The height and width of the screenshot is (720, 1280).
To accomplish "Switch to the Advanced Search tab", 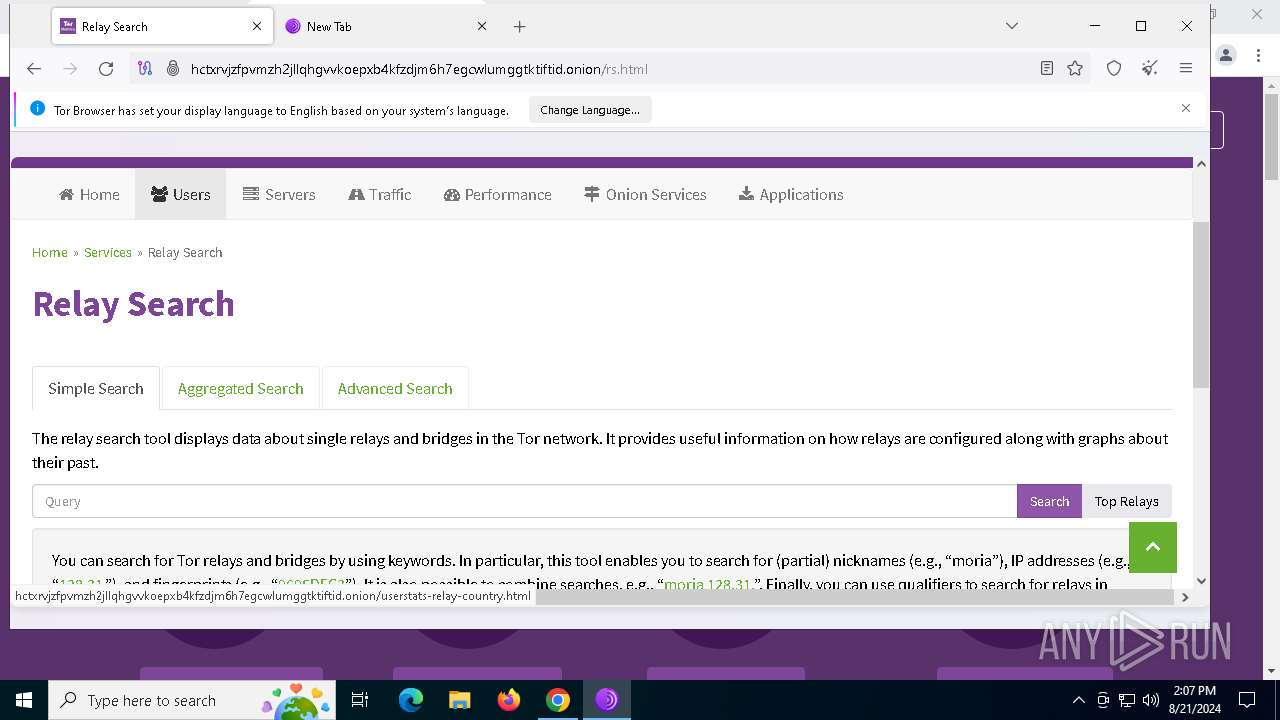I will (395, 388).
